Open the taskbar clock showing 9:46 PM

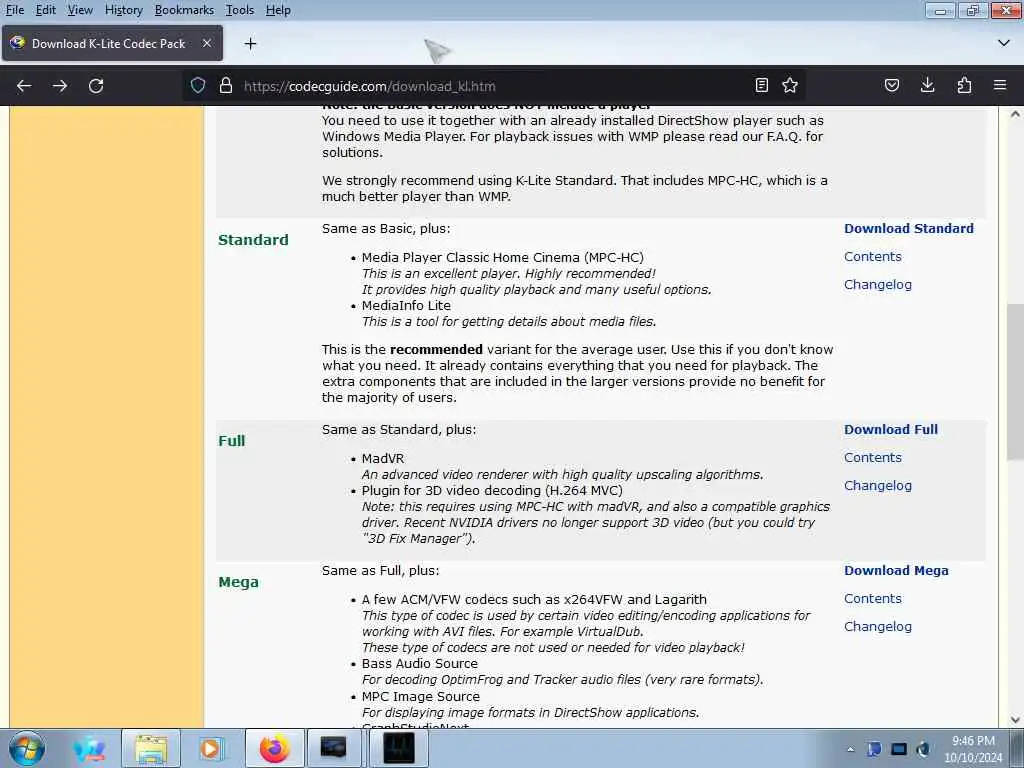point(973,749)
